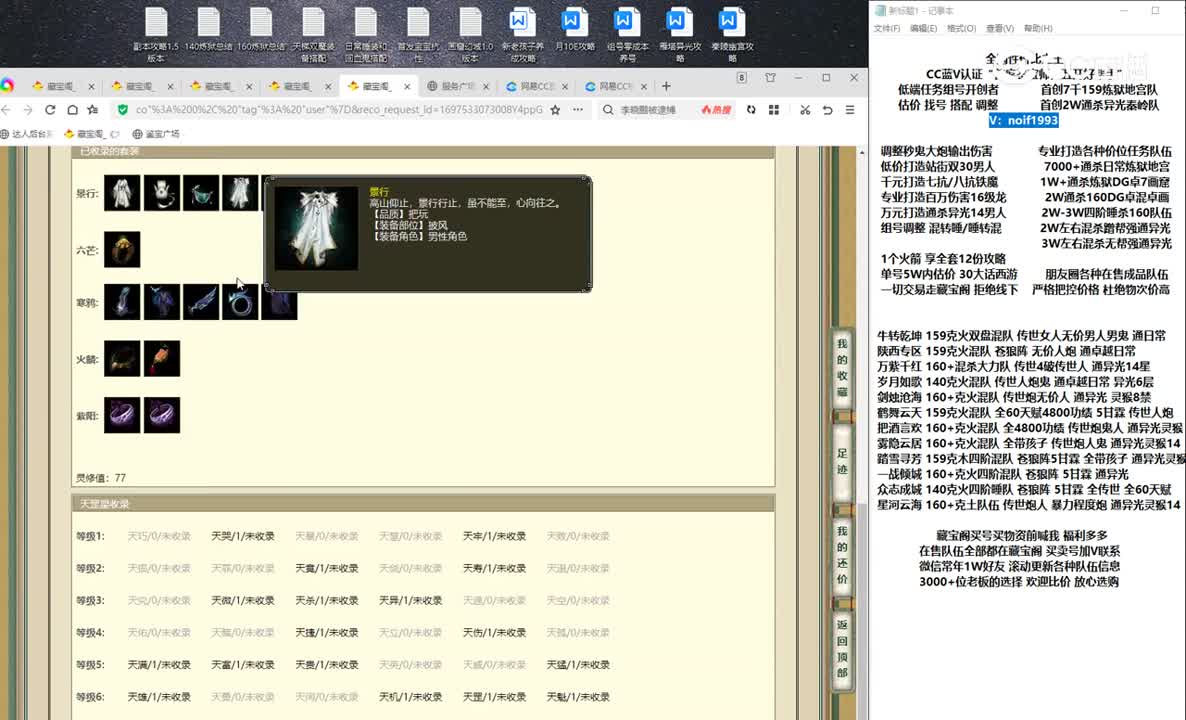Click the green mask item in 景行 row
The width and height of the screenshot is (1186, 720).
(200, 193)
